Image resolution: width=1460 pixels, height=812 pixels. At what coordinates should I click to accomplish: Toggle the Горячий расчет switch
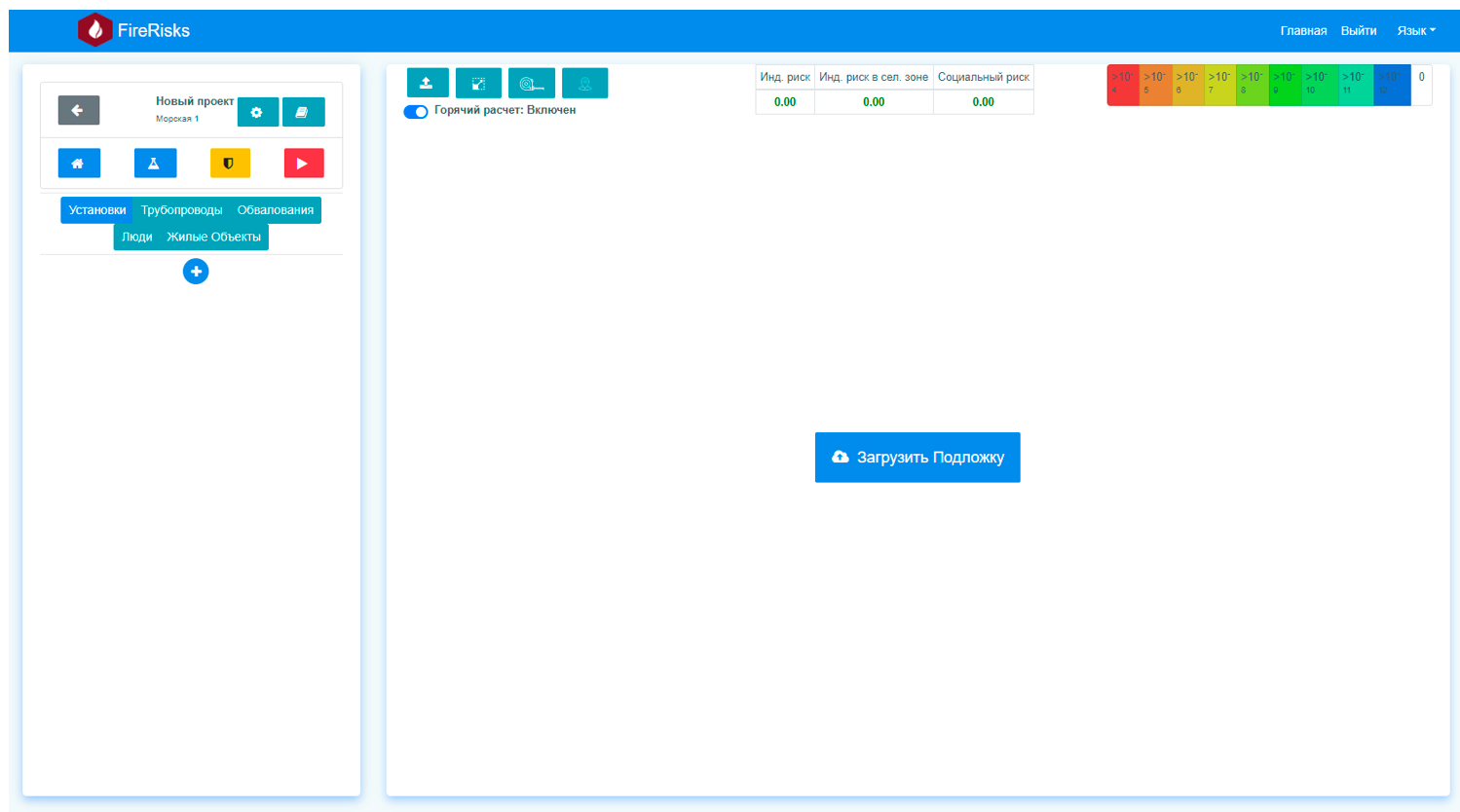(416, 111)
